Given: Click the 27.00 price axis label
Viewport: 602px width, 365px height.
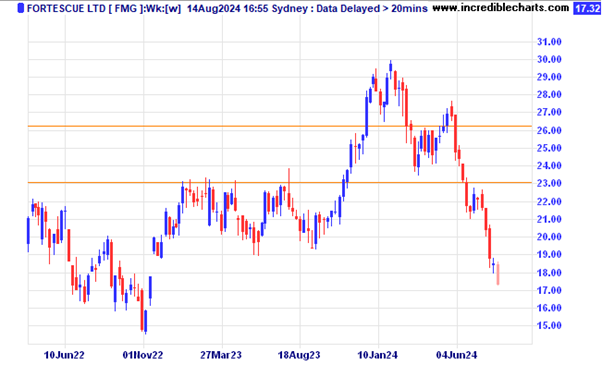Looking at the screenshot, I should pyautogui.click(x=549, y=112).
